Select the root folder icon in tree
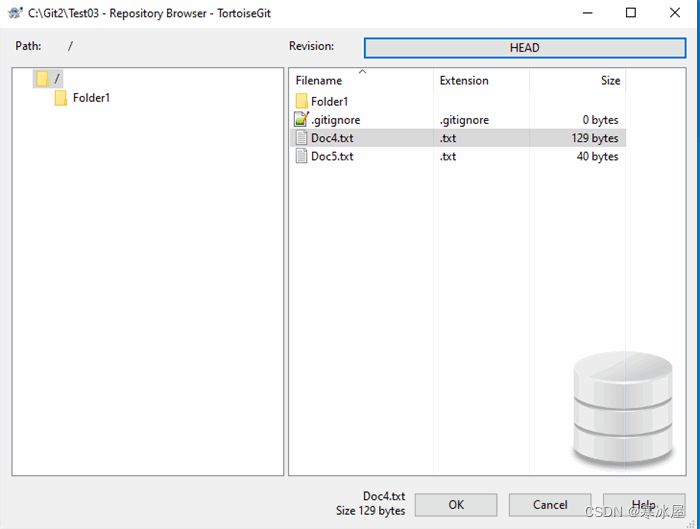The image size is (700, 529). click(x=42, y=79)
